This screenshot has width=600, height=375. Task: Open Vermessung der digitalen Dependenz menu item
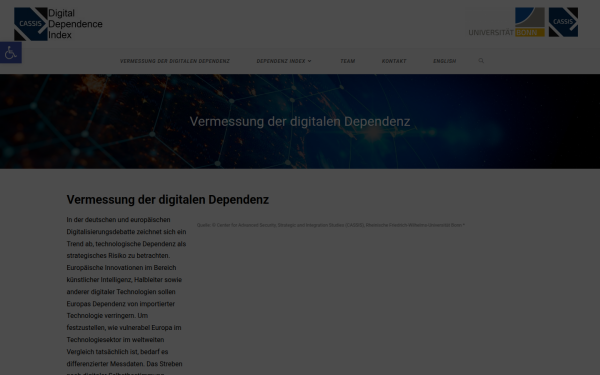(175, 61)
